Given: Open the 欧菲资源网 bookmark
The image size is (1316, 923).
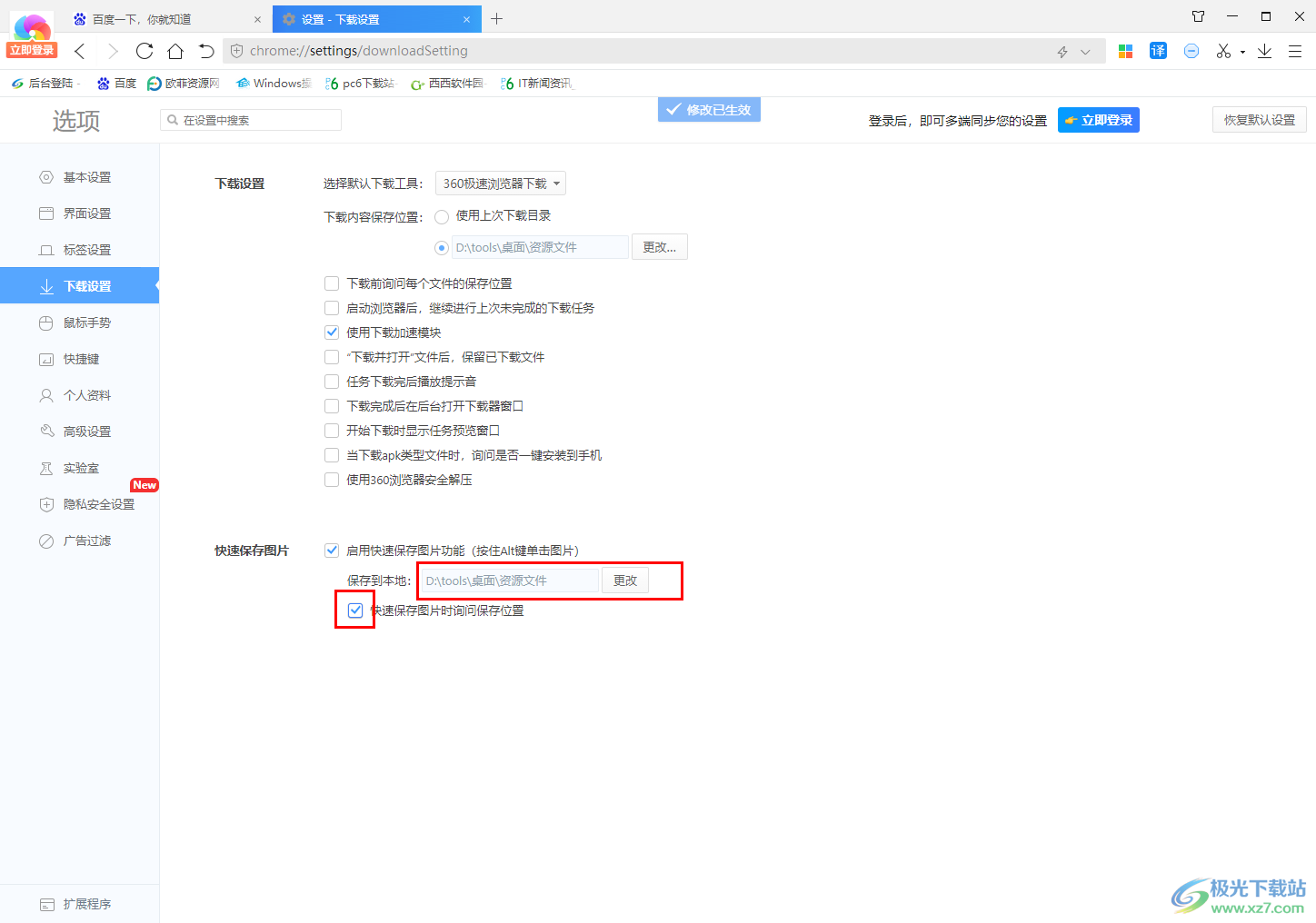Looking at the screenshot, I should [184, 84].
